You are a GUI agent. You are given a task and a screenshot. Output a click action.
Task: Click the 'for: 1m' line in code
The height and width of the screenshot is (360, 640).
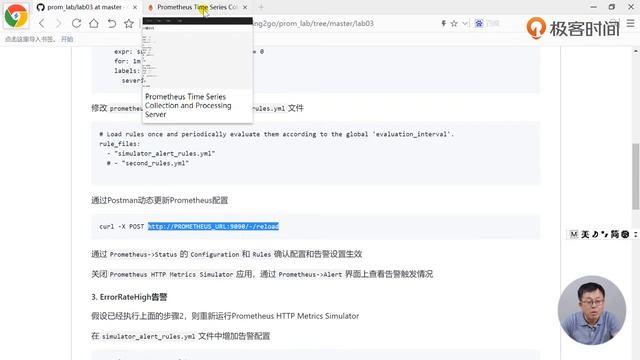127,61
